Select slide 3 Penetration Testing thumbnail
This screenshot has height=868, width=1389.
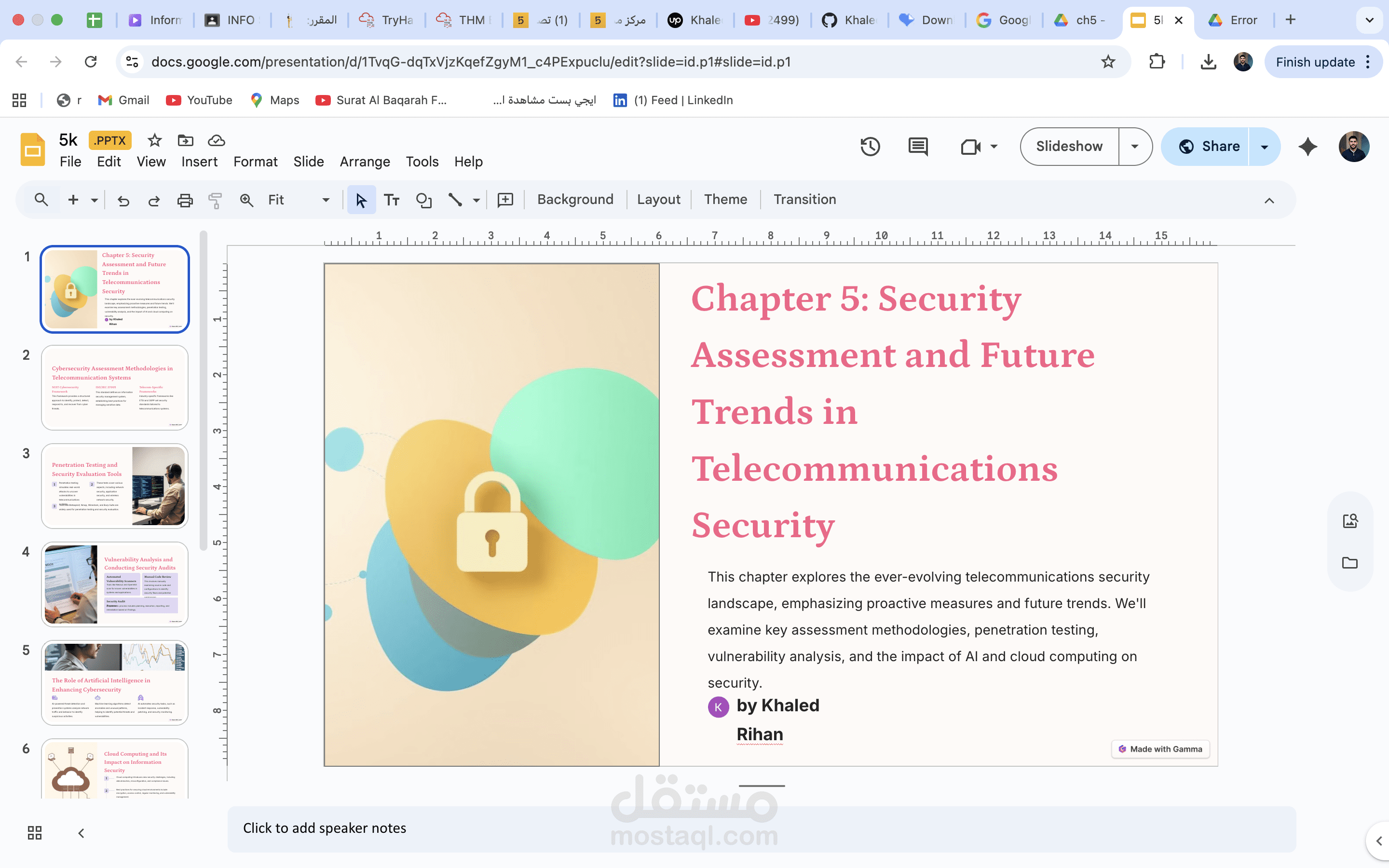115,486
